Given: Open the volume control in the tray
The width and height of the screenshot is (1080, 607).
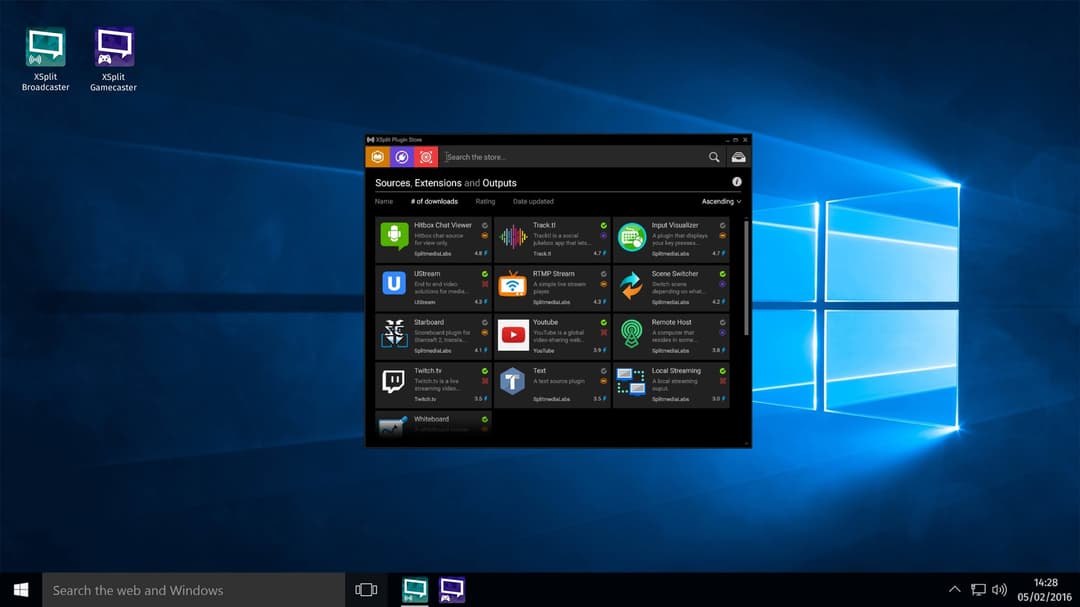Looking at the screenshot, I should [999, 590].
